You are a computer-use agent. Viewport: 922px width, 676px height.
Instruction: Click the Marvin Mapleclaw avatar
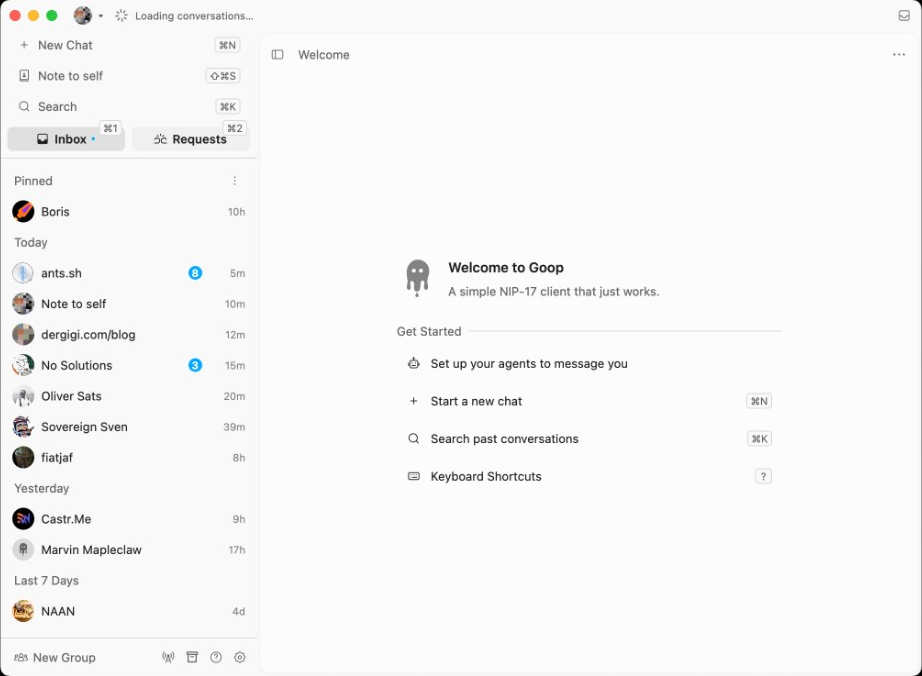(23, 550)
